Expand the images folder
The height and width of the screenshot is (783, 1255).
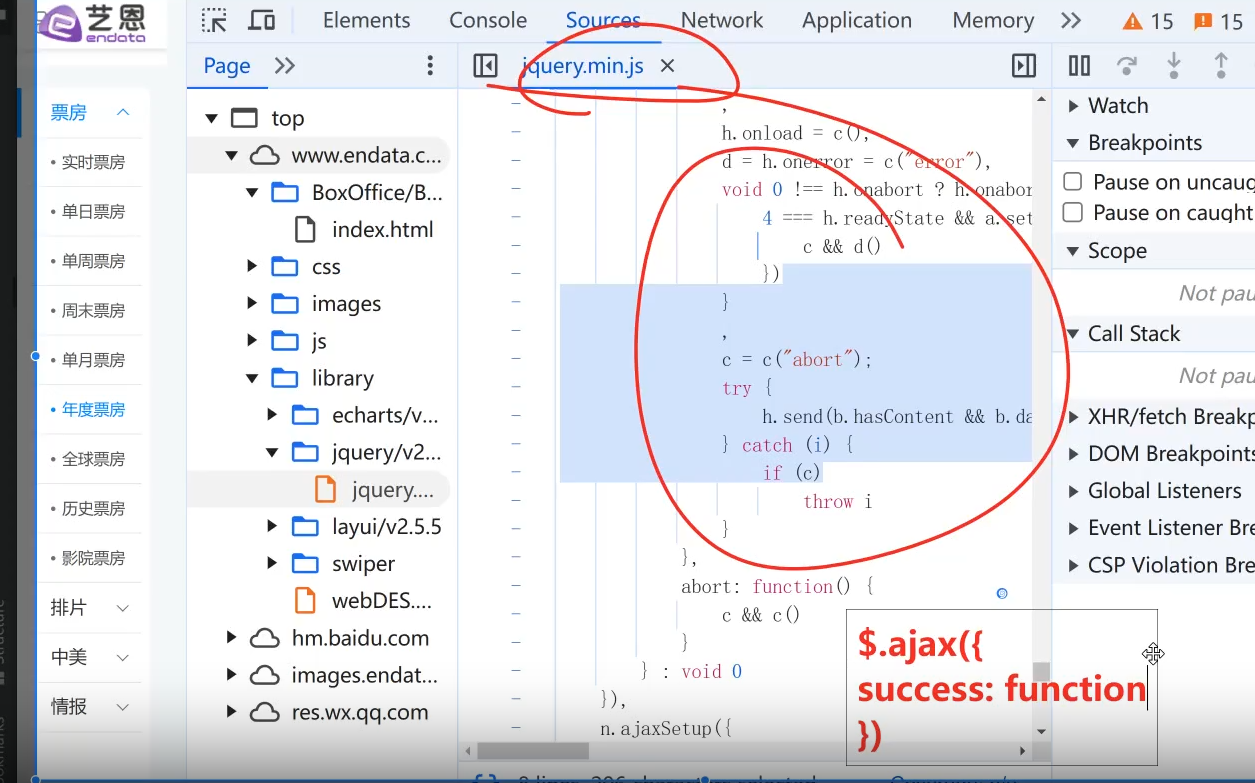pos(252,304)
